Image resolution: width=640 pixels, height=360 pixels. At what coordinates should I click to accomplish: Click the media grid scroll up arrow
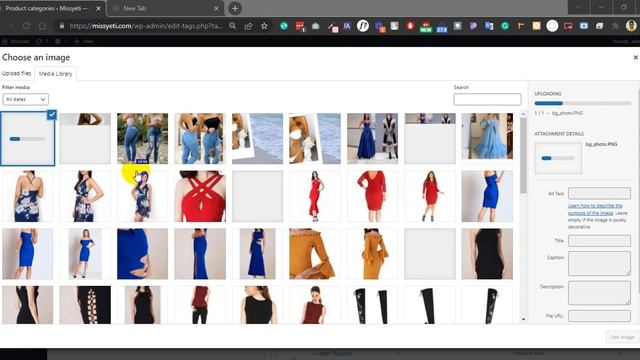(x=523, y=114)
